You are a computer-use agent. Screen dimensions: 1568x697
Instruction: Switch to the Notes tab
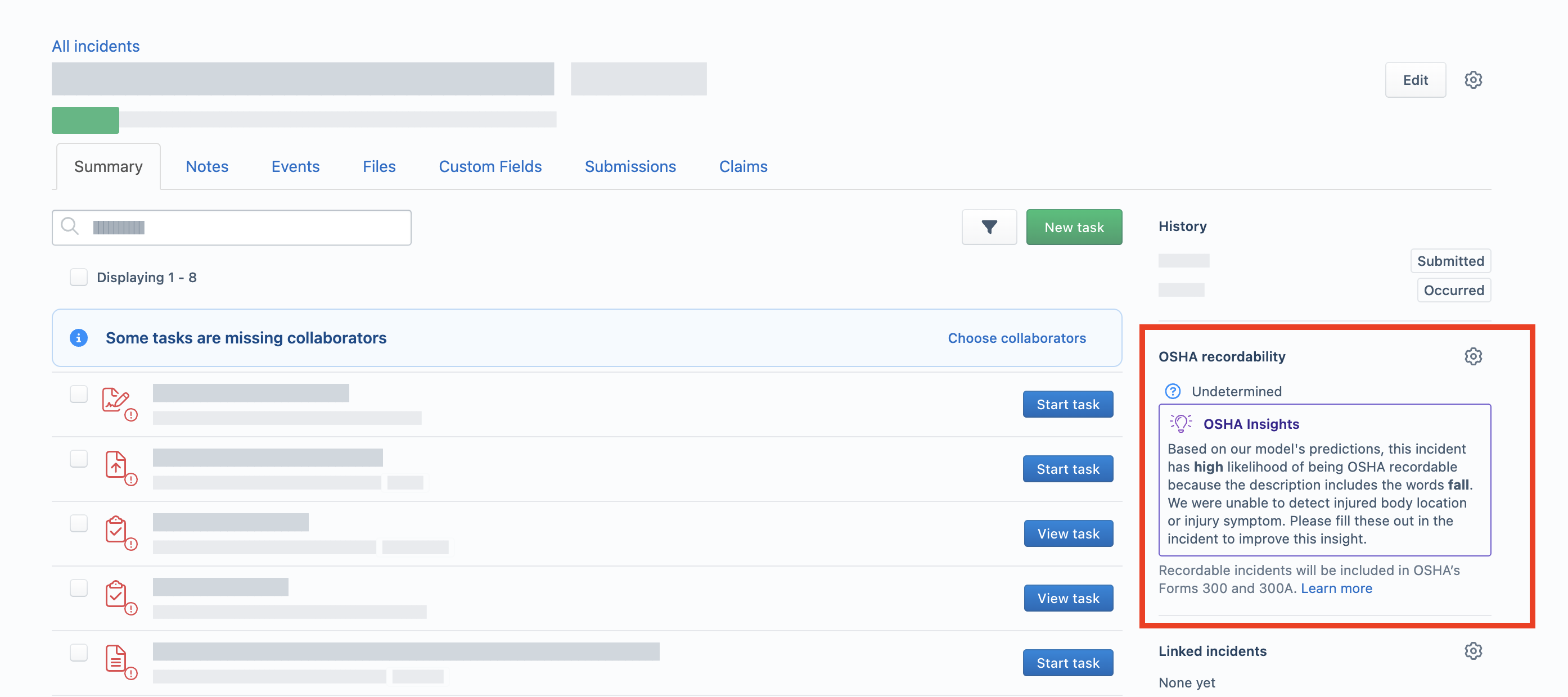207,166
